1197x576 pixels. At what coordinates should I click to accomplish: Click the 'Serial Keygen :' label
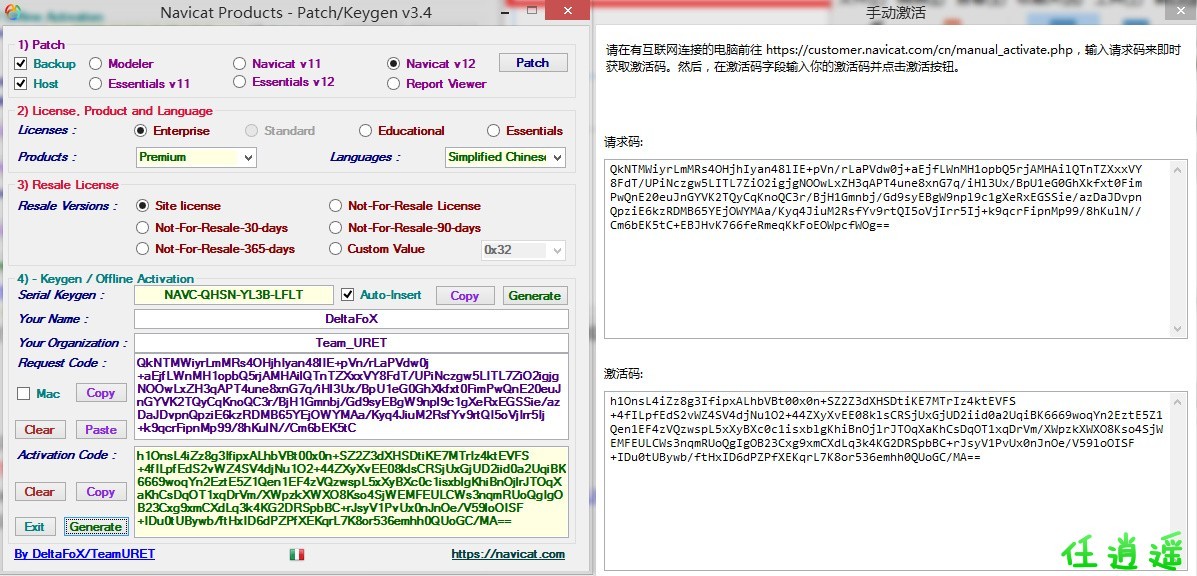coord(61,294)
